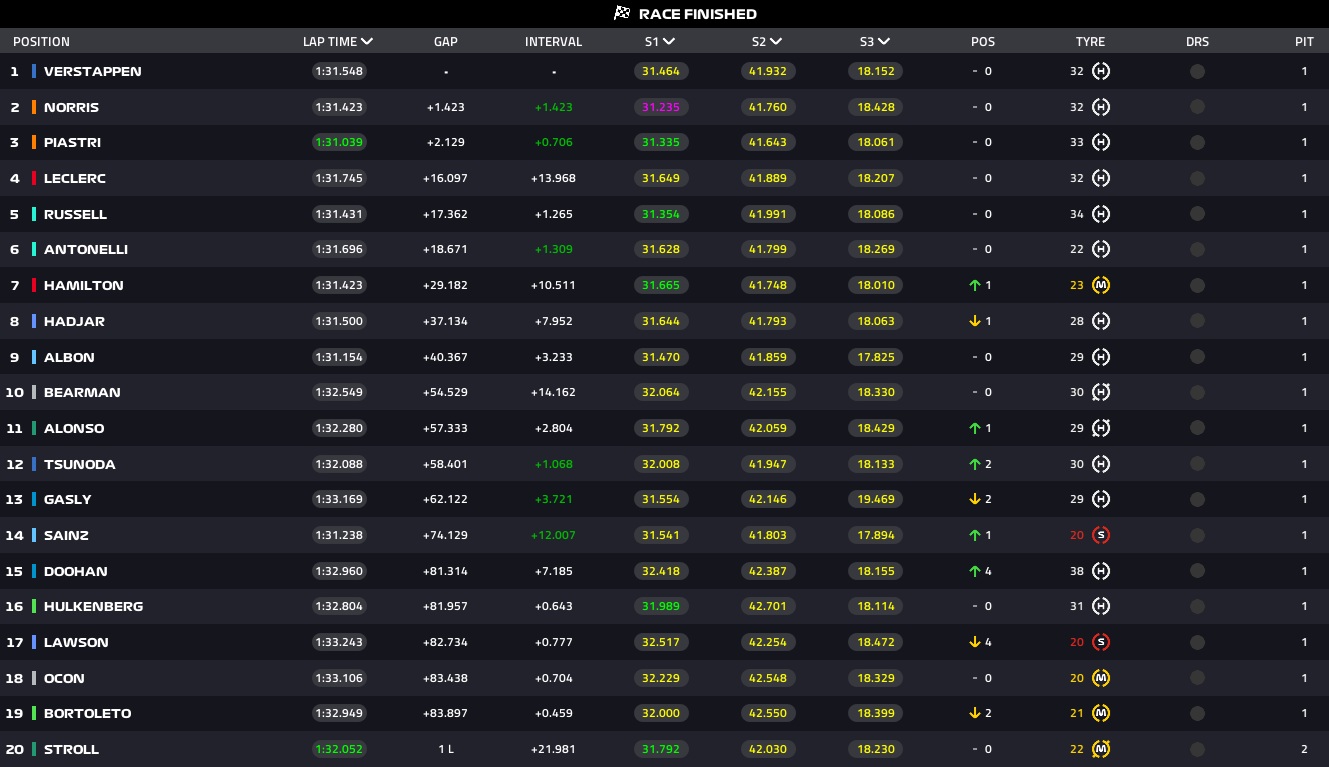1329x767 pixels.
Task: Click Albon's DRS indicator dot
Action: [x=1197, y=357]
